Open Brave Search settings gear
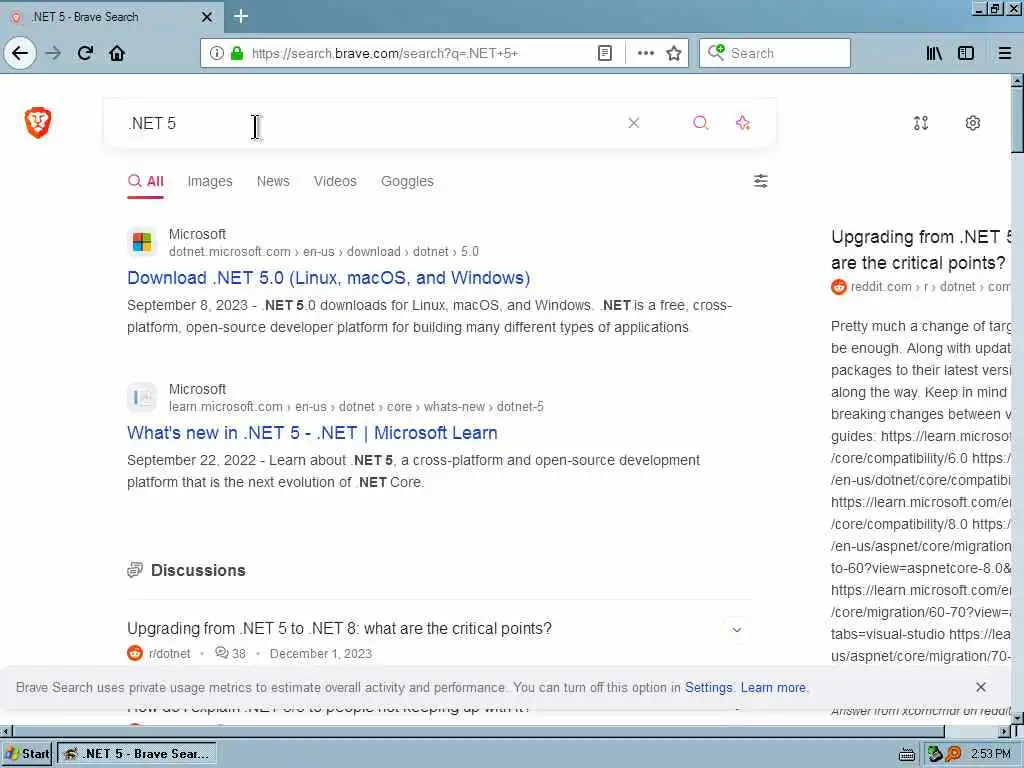Screen dimensions: 1024x768 972,123
